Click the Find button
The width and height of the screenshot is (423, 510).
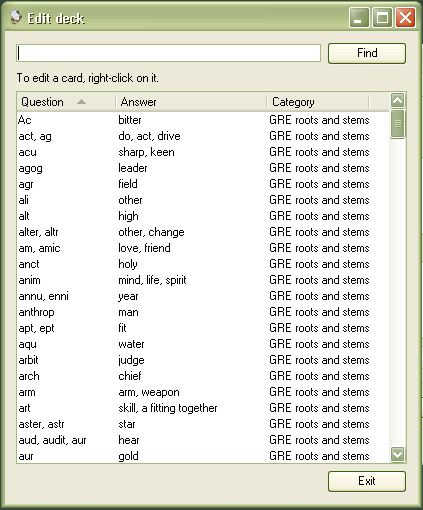[x=367, y=53]
